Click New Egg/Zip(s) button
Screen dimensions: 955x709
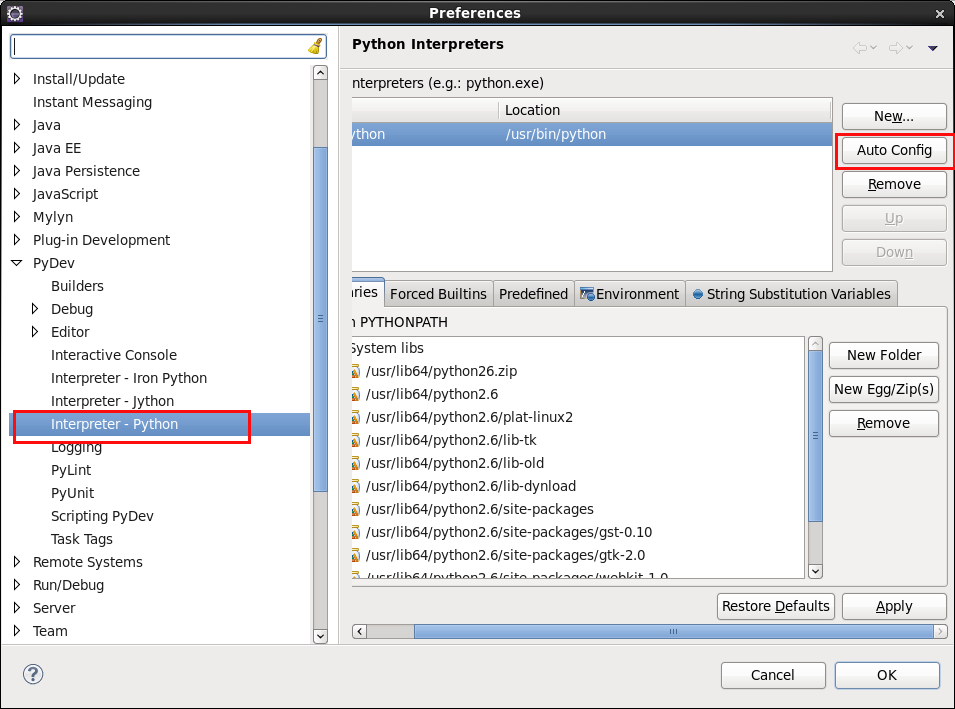pos(883,389)
